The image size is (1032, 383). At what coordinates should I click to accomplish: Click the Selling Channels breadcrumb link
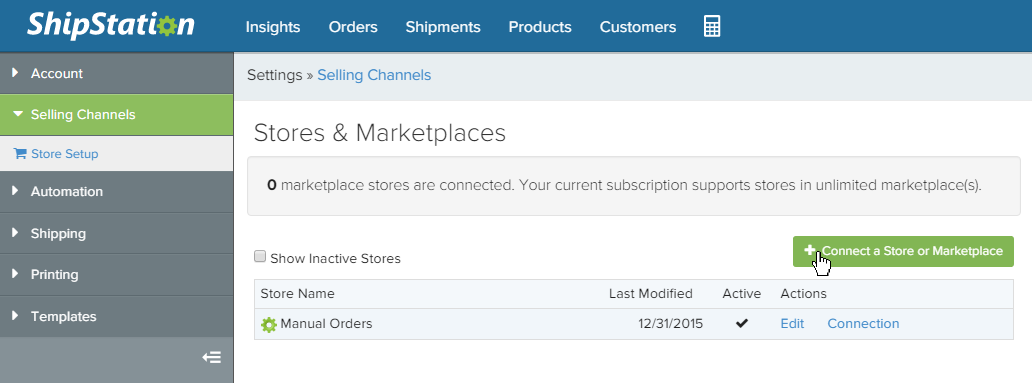[374, 75]
